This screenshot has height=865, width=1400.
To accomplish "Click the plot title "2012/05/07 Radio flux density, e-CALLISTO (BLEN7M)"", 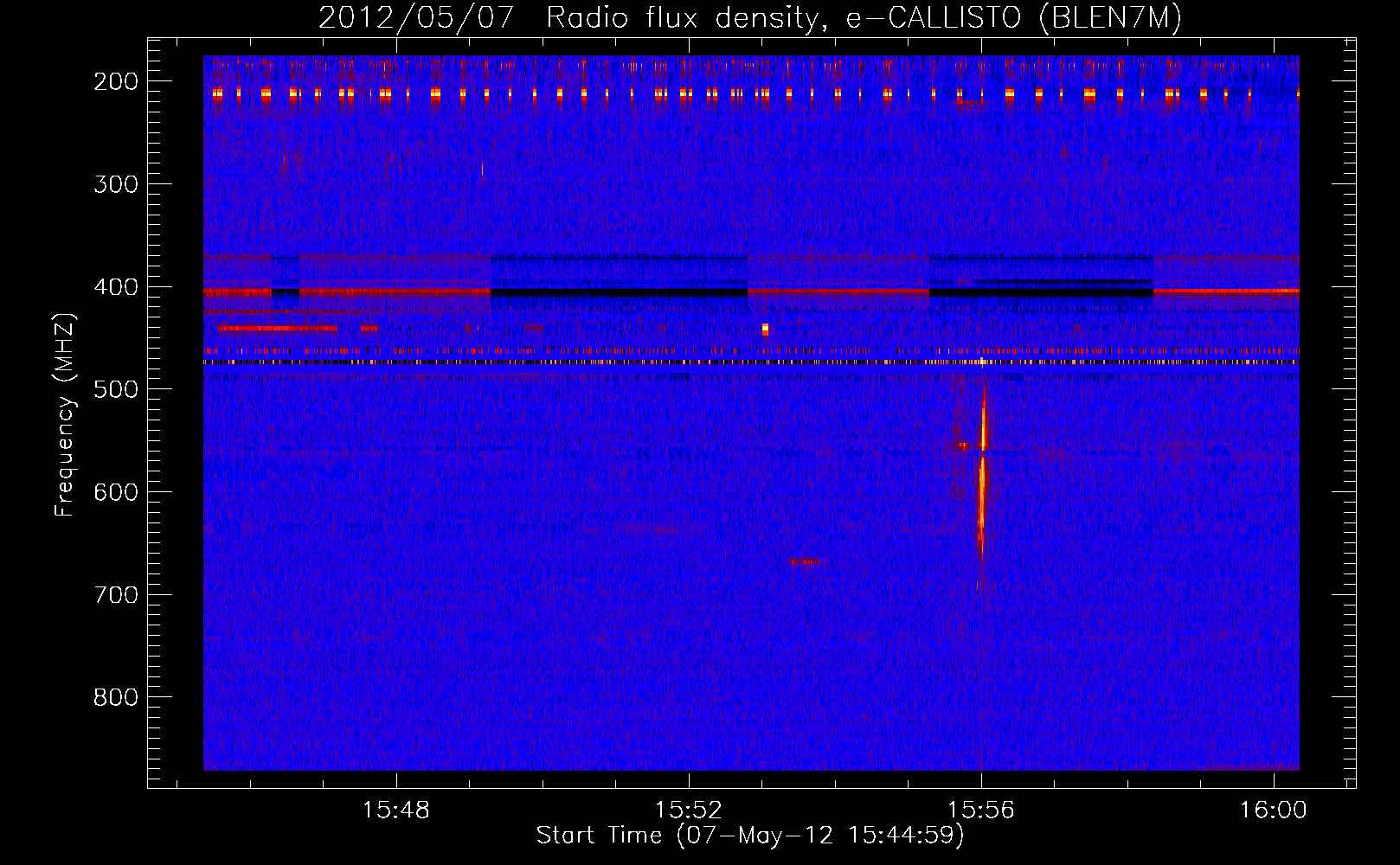I will point(749,17).
